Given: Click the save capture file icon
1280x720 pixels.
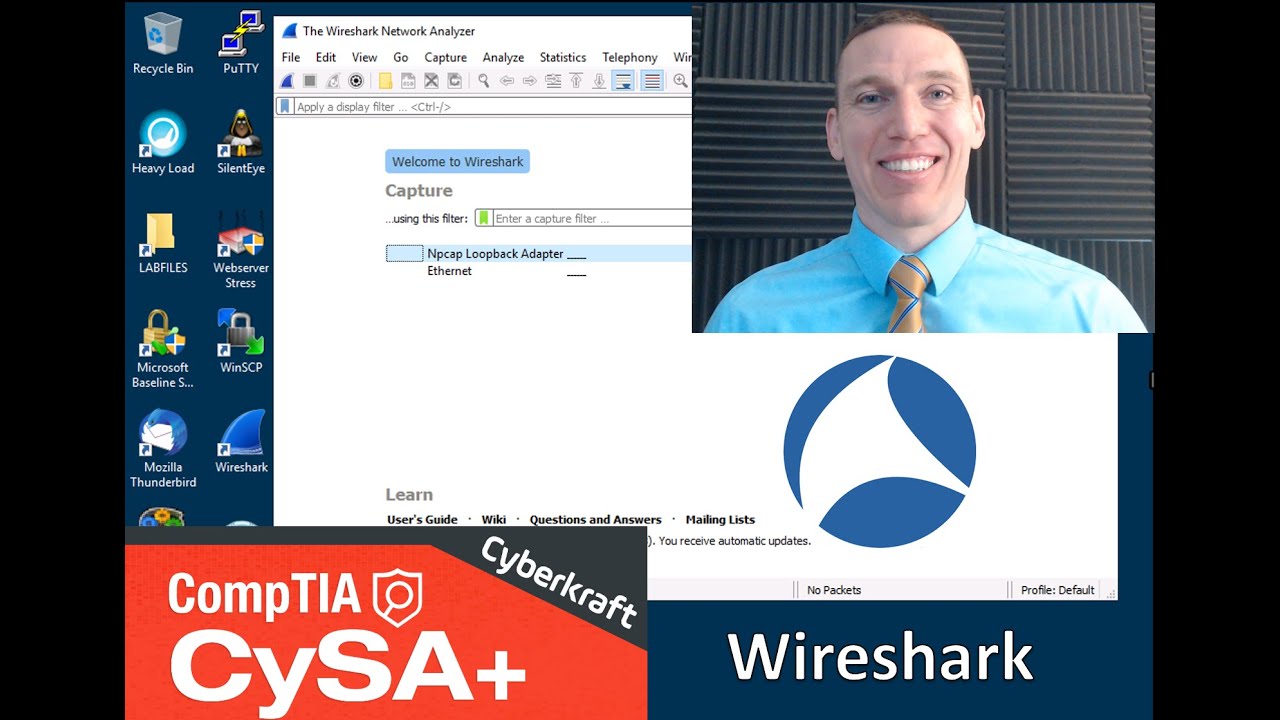Looking at the screenshot, I should [x=408, y=81].
